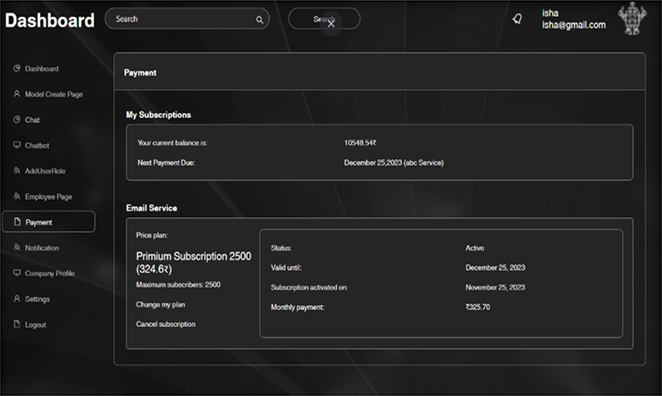Click the Settings person icon

(17, 298)
